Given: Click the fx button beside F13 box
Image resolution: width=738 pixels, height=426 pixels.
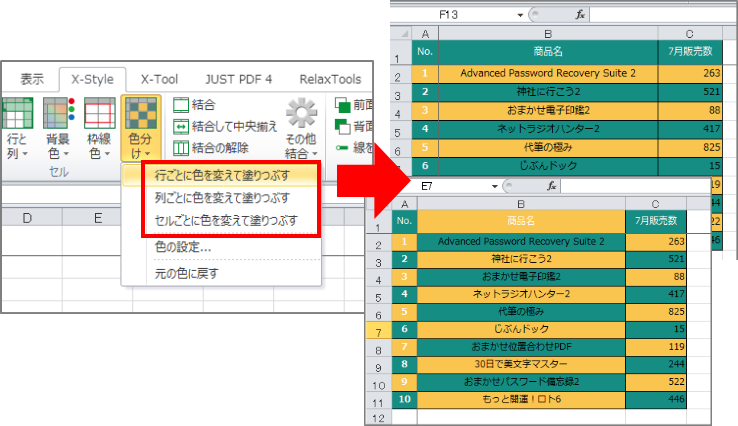Looking at the screenshot, I should [580, 15].
